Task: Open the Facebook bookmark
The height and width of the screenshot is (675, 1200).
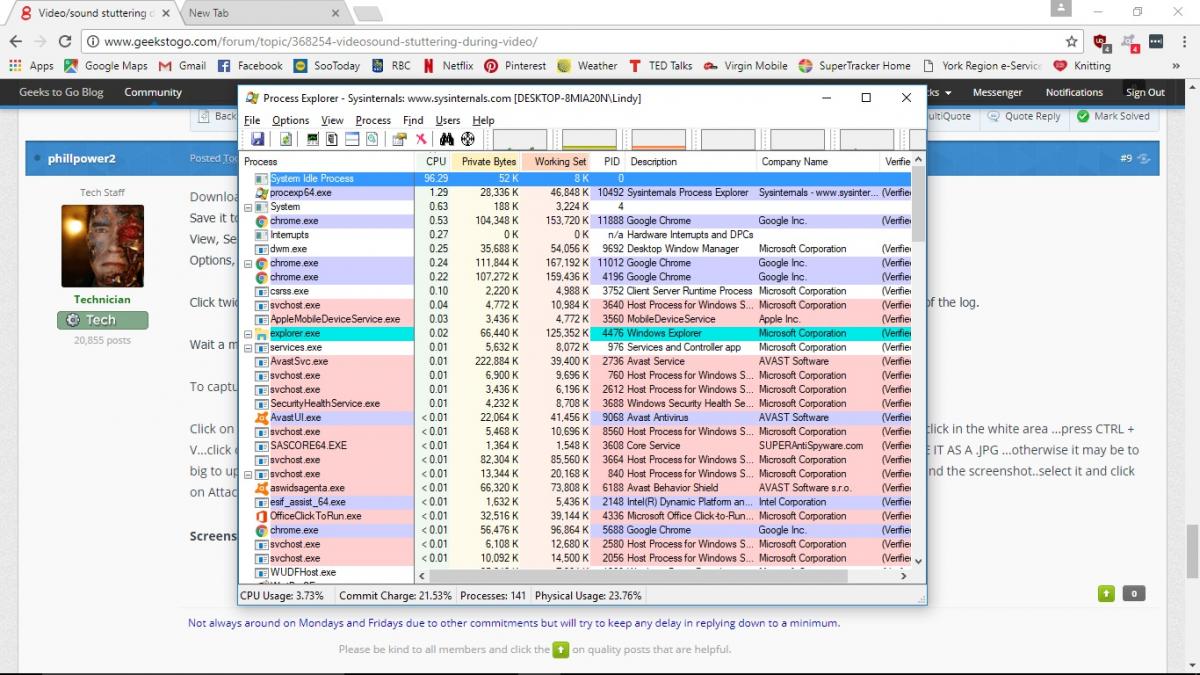Action: (250, 66)
